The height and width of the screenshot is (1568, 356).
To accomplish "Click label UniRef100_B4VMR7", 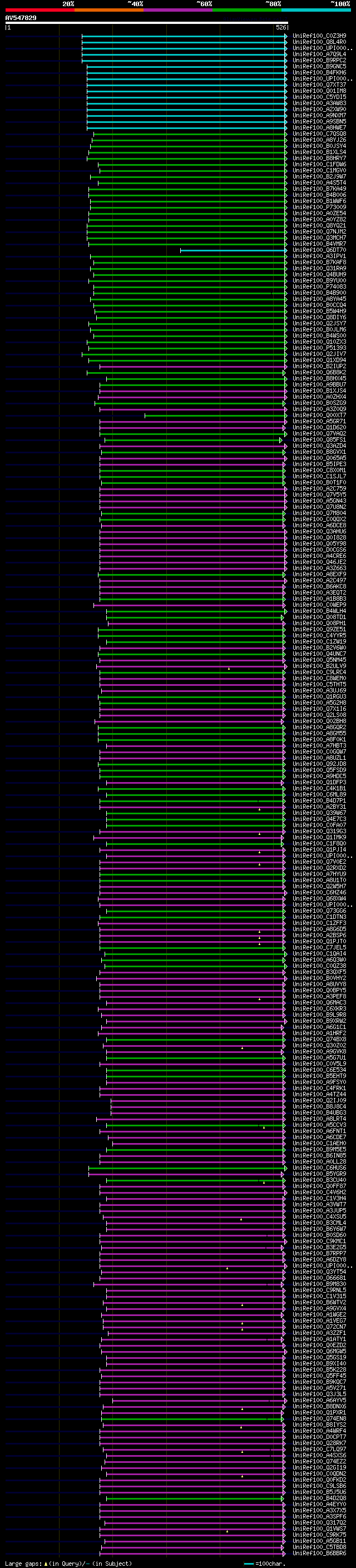I will click(319, 244).
